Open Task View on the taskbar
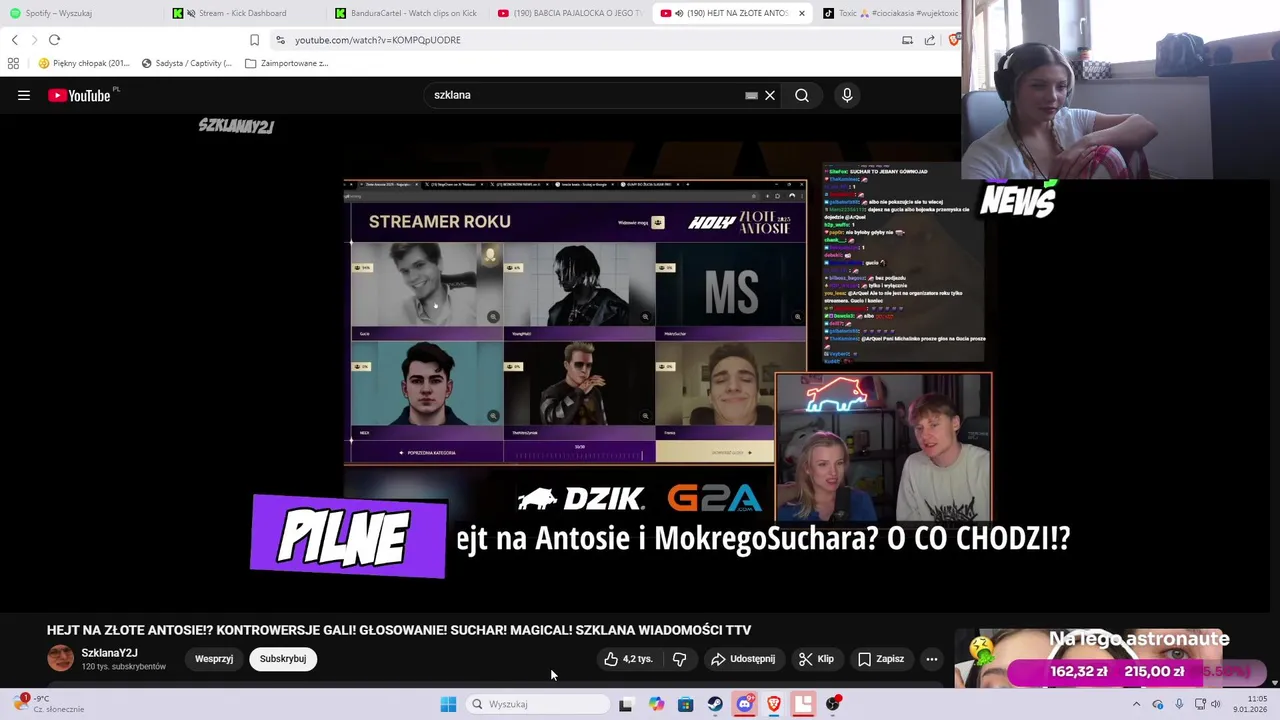This screenshot has width=1280, height=720. [x=626, y=704]
